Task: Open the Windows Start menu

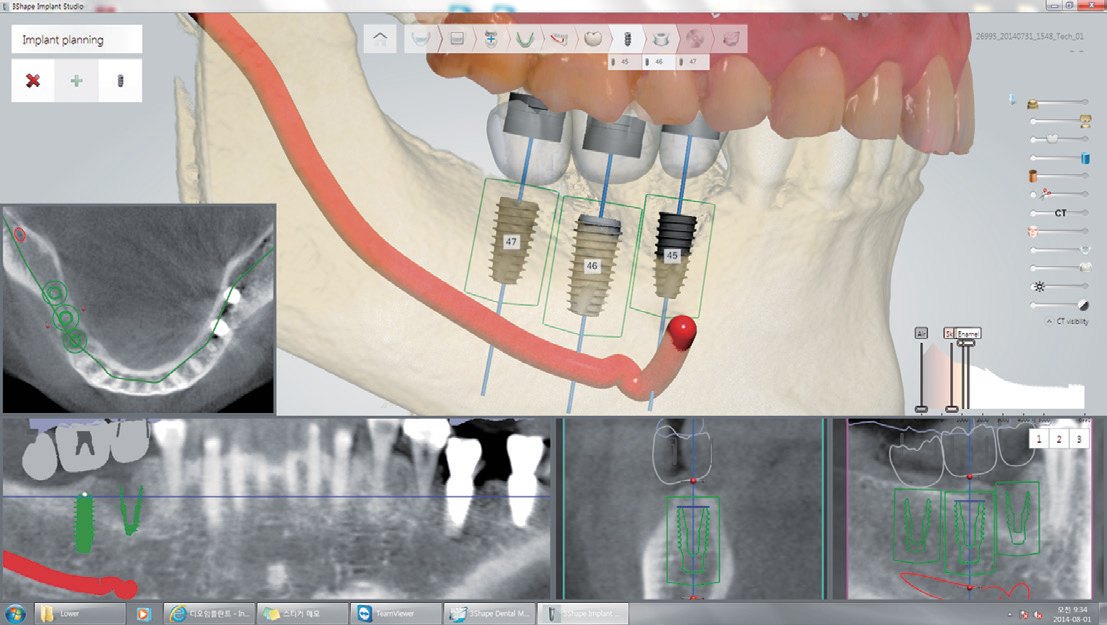Action: (15, 613)
